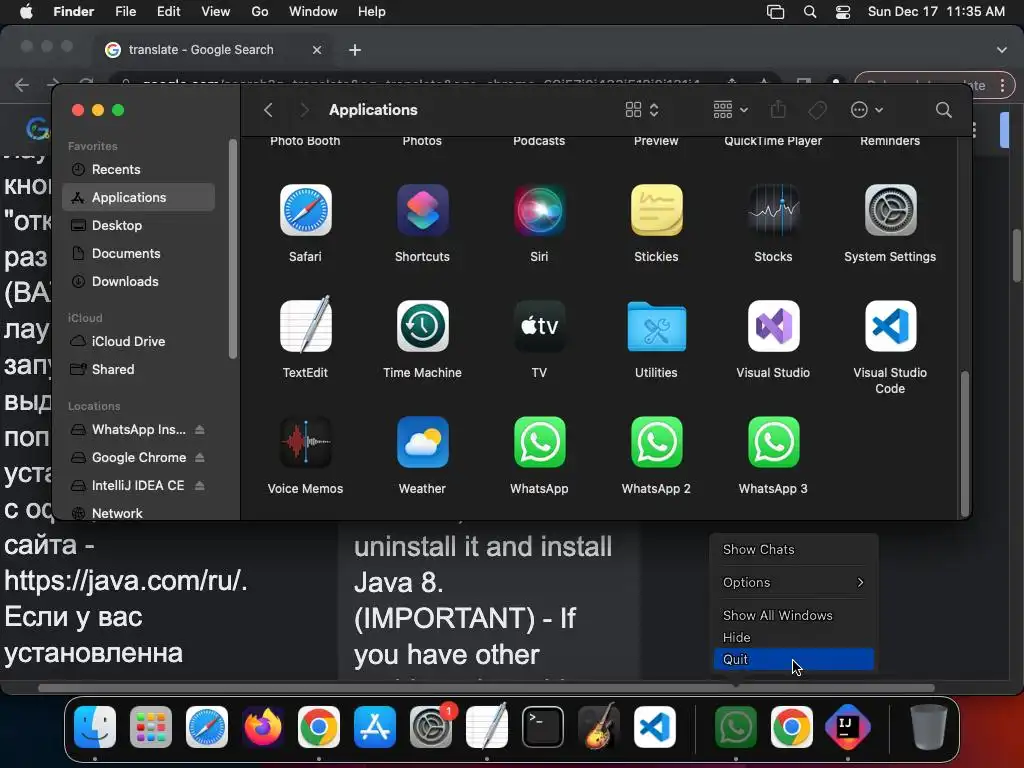Open Safari in Applications folder
The width and height of the screenshot is (1024, 768).
click(x=305, y=210)
